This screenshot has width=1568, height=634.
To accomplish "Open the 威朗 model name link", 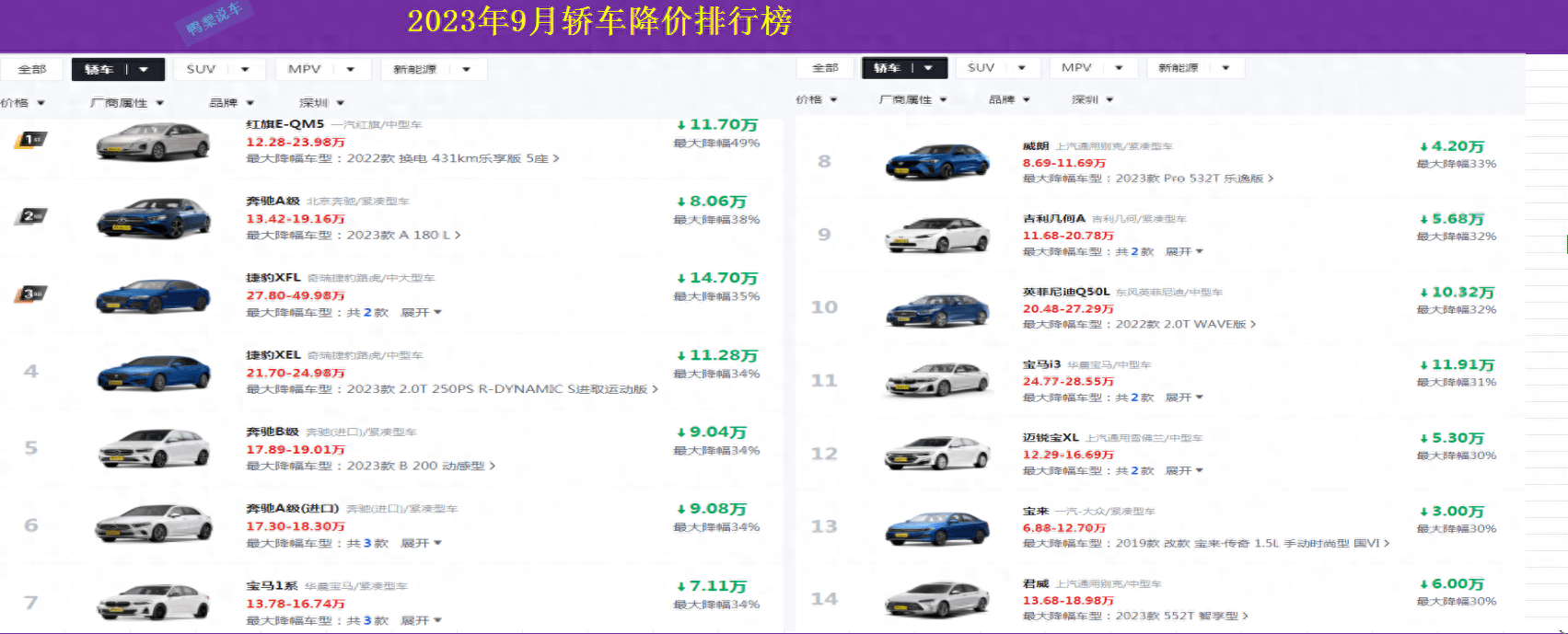I will pos(1036,145).
